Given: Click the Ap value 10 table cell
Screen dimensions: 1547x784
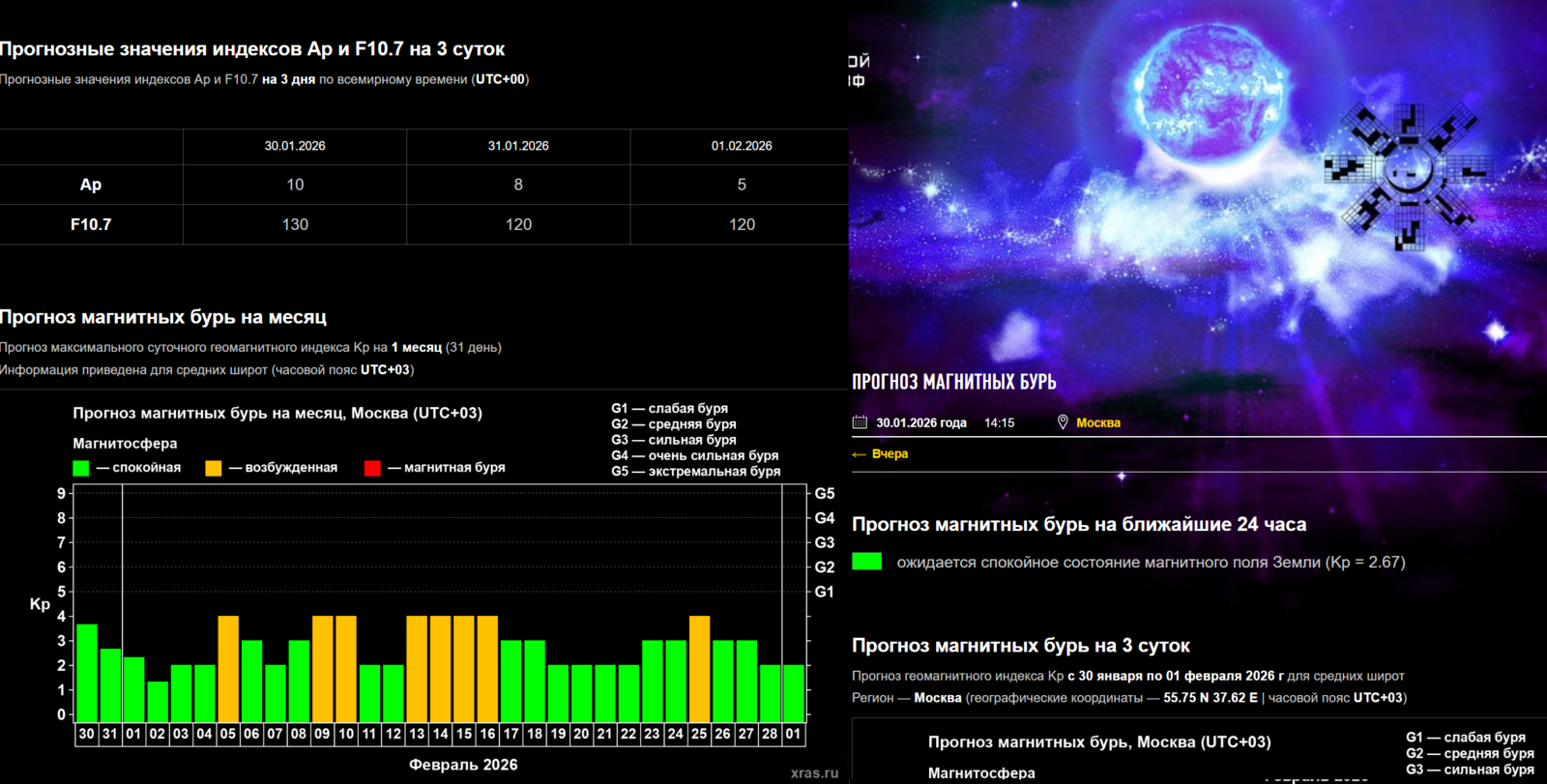Looking at the screenshot, I should tap(295, 185).
